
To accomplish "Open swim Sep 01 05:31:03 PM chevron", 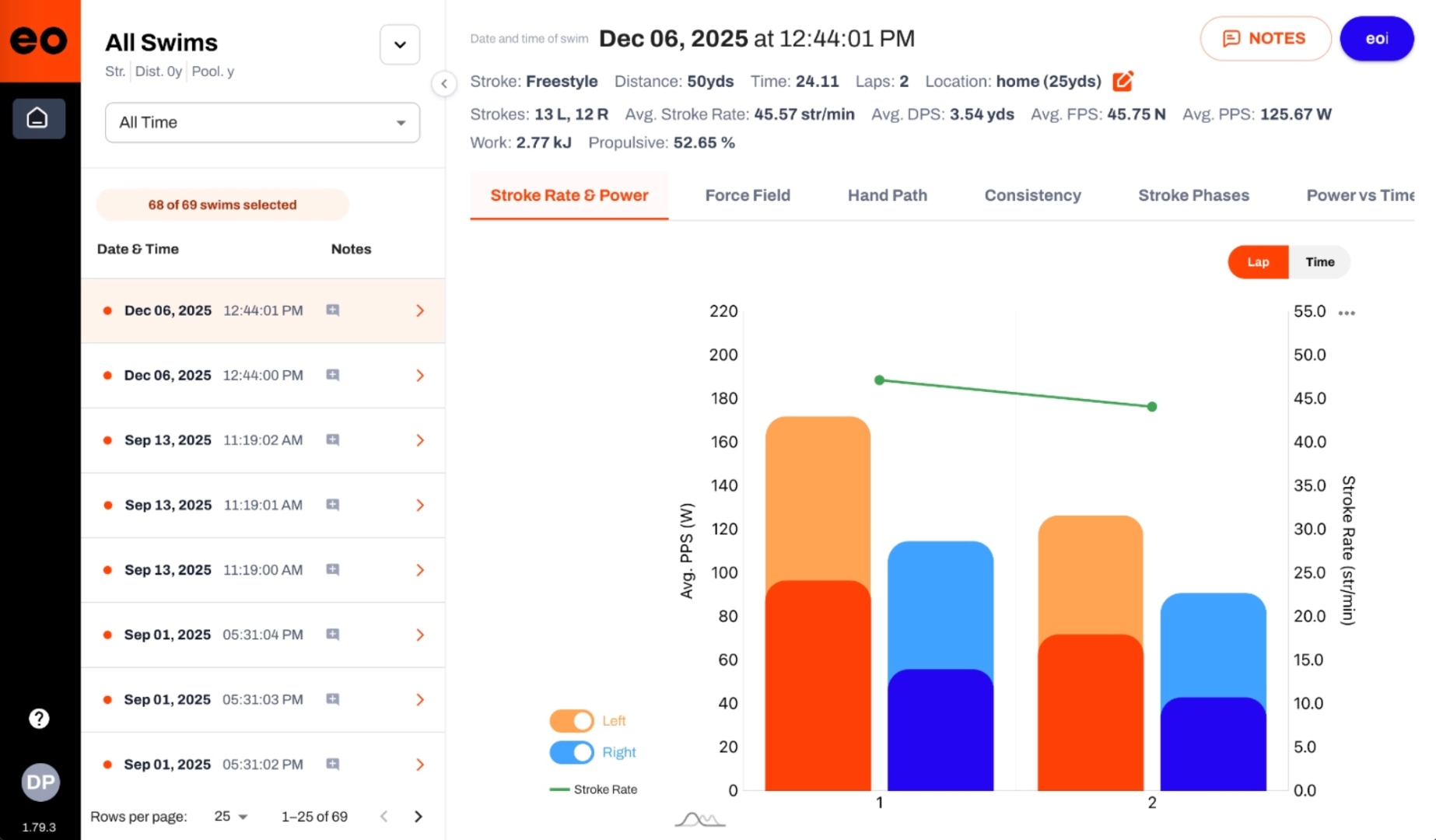I will click(420, 699).
